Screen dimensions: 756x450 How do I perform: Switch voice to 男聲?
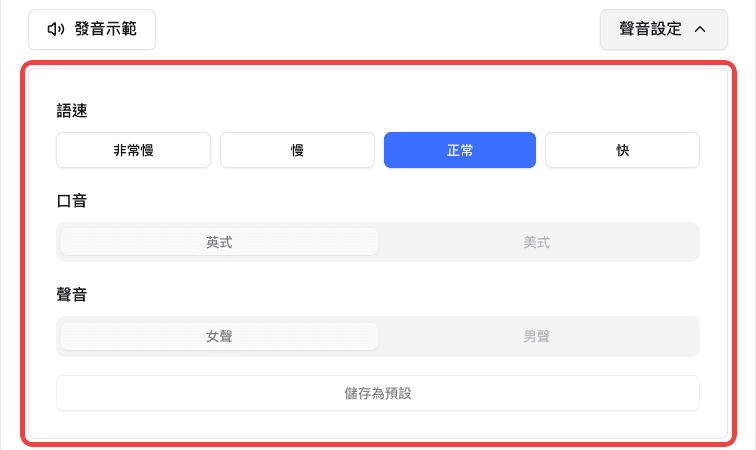(x=537, y=336)
